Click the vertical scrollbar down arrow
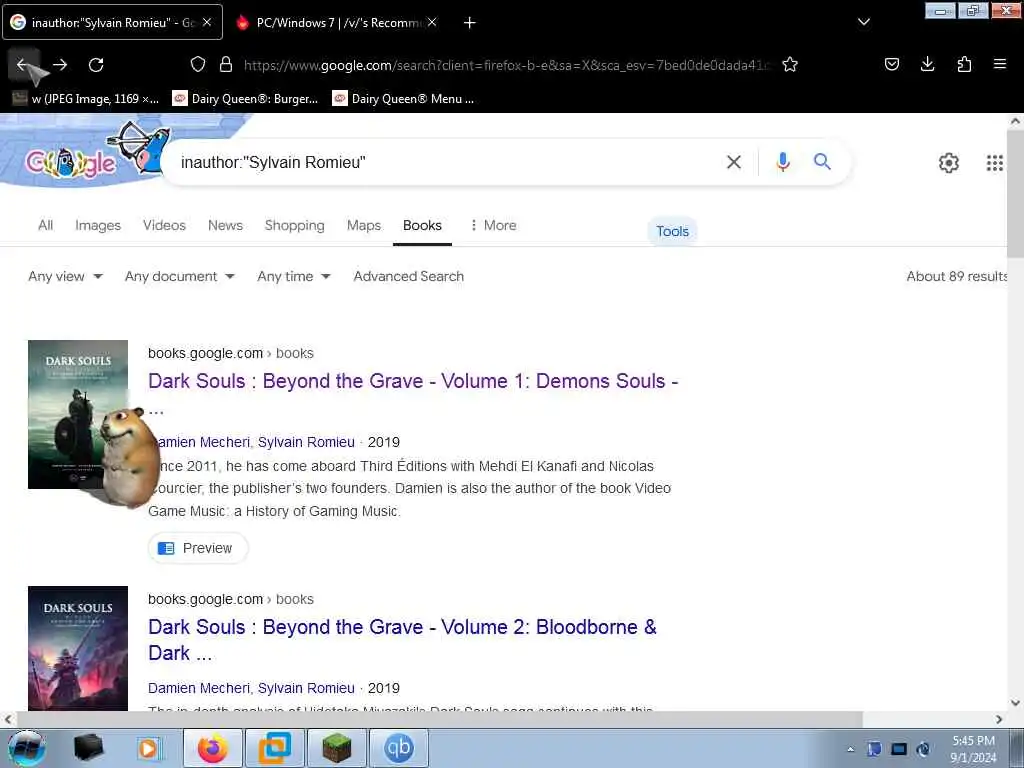This screenshot has height=768, width=1024. [x=1016, y=703]
